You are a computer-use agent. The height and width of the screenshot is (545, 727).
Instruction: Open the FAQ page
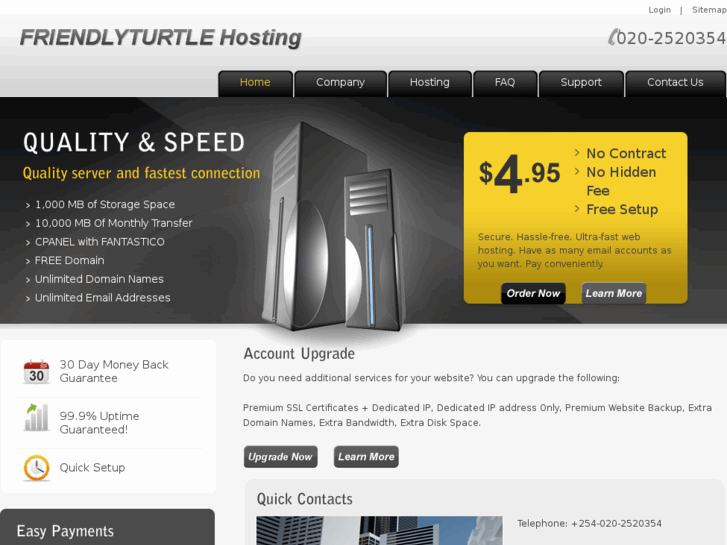[x=505, y=83]
